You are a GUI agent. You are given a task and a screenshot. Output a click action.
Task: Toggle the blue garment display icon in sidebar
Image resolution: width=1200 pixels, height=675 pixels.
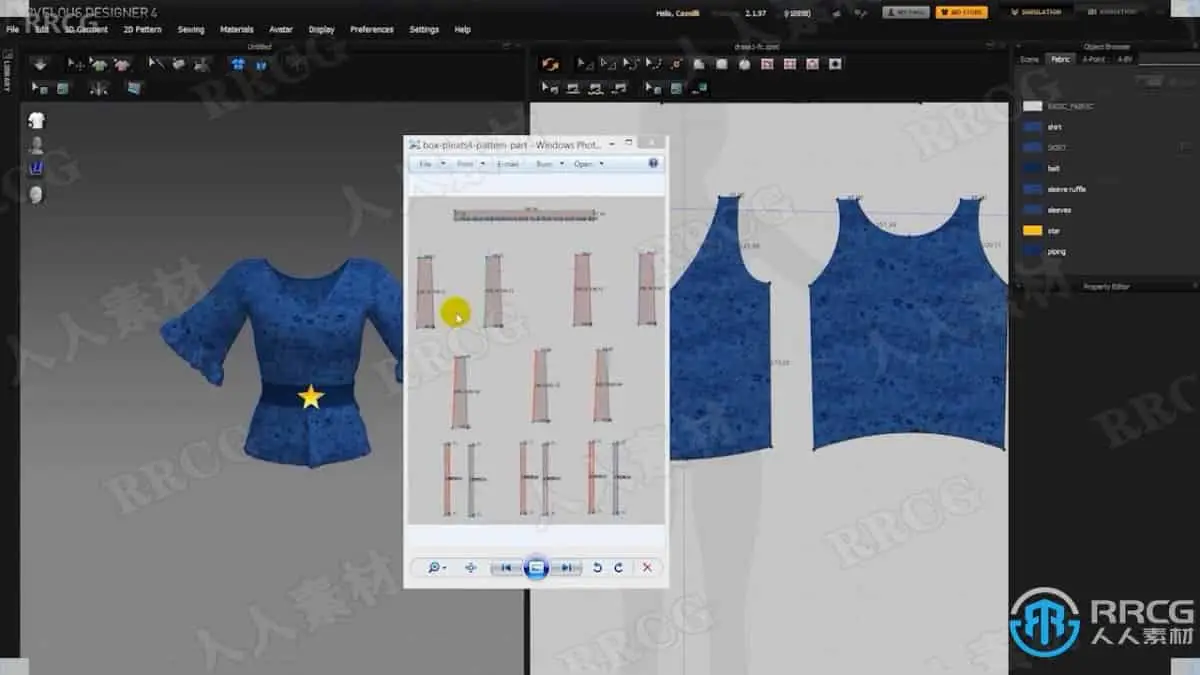[x=37, y=169]
